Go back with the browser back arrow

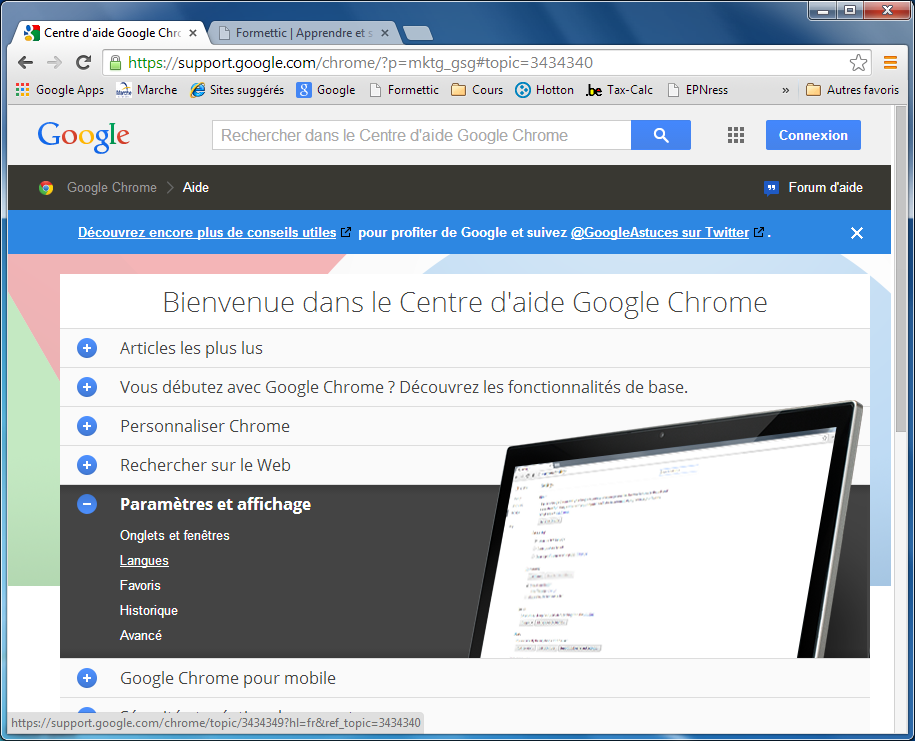(25, 62)
